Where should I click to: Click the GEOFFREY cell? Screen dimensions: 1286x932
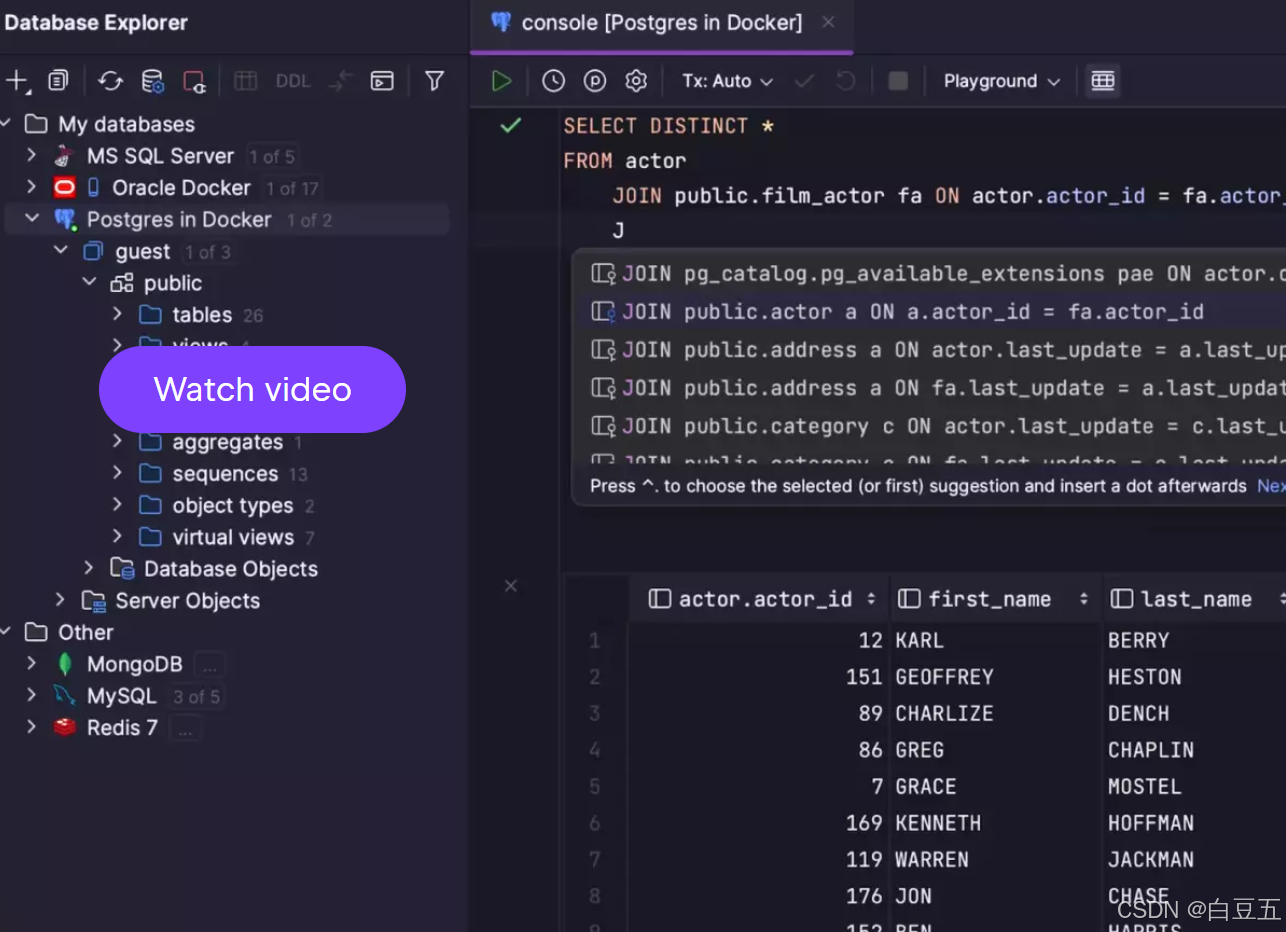coord(944,677)
